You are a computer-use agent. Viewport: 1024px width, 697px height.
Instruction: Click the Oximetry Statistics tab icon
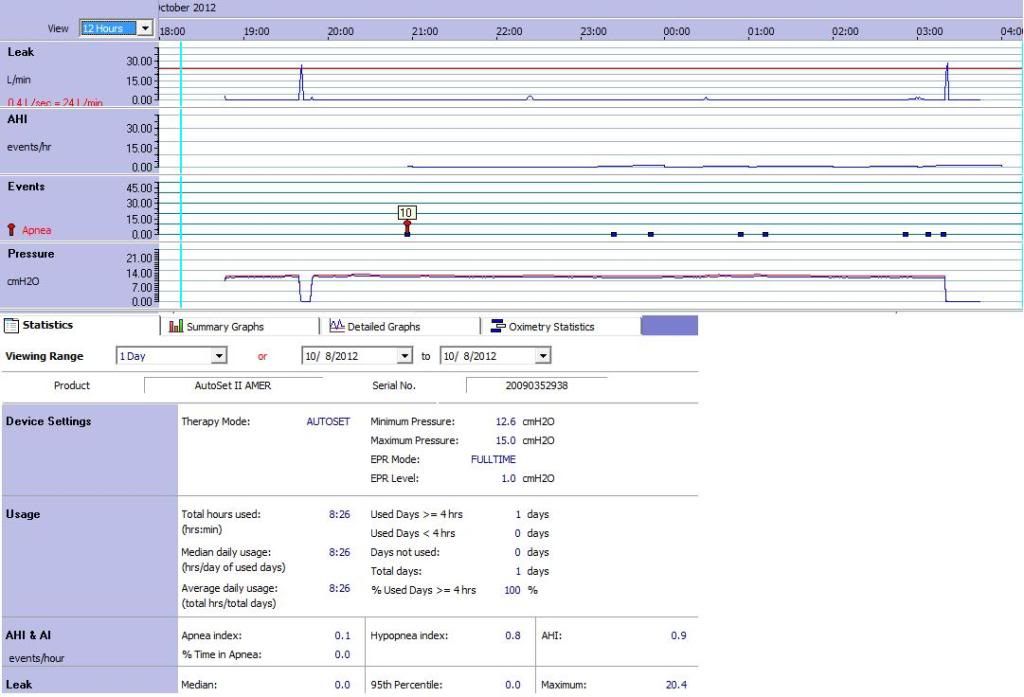[497, 326]
